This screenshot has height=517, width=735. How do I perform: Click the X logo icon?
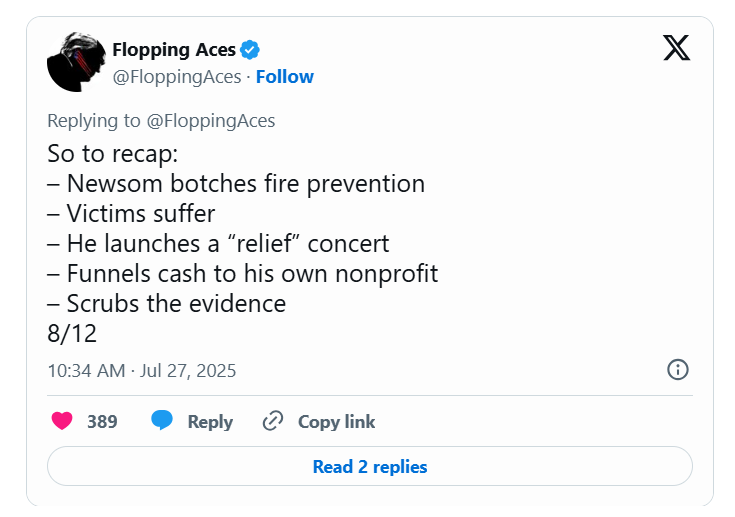click(x=677, y=48)
